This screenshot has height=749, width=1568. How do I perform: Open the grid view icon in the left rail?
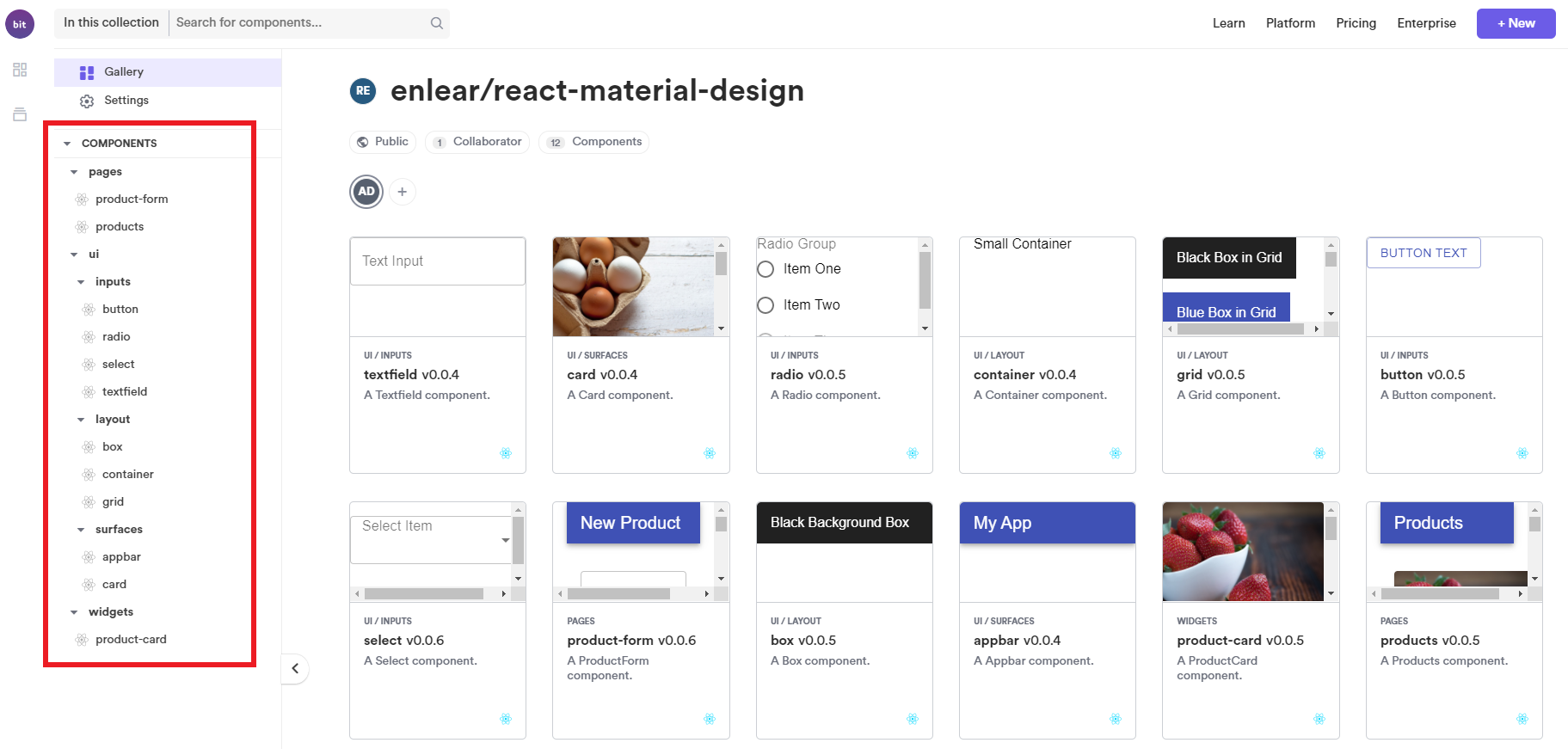coord(20,70)
